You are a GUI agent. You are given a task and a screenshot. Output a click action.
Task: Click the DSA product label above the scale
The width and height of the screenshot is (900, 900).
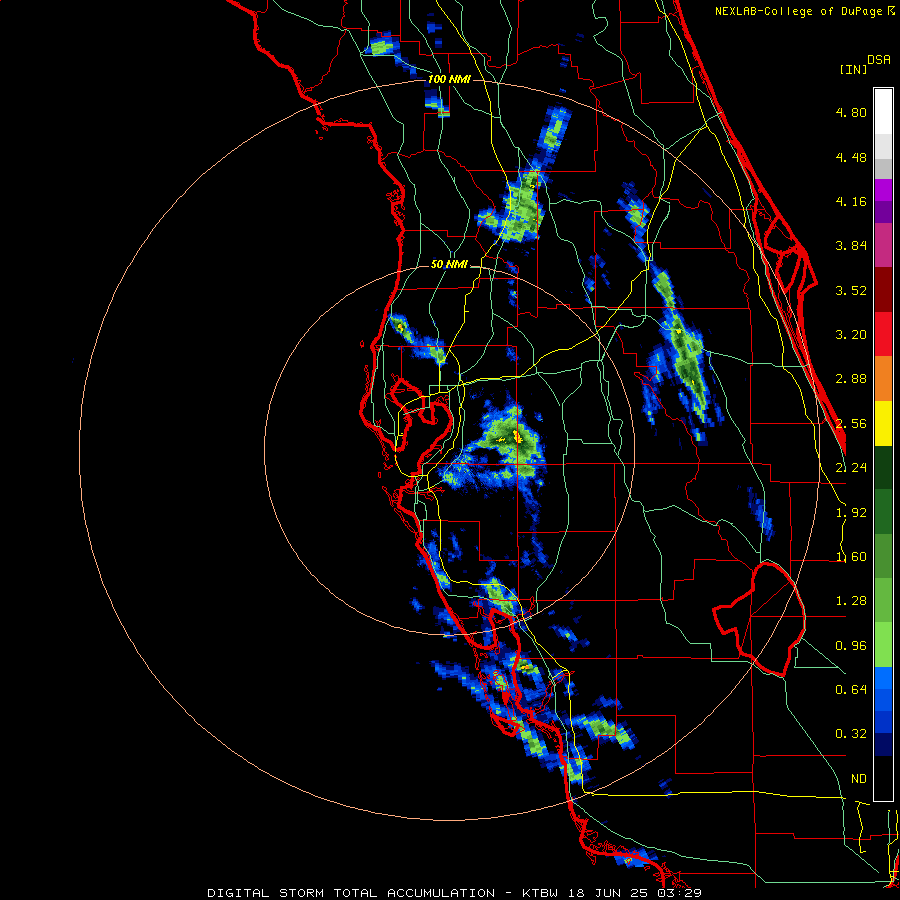click(x=879, y=60)
